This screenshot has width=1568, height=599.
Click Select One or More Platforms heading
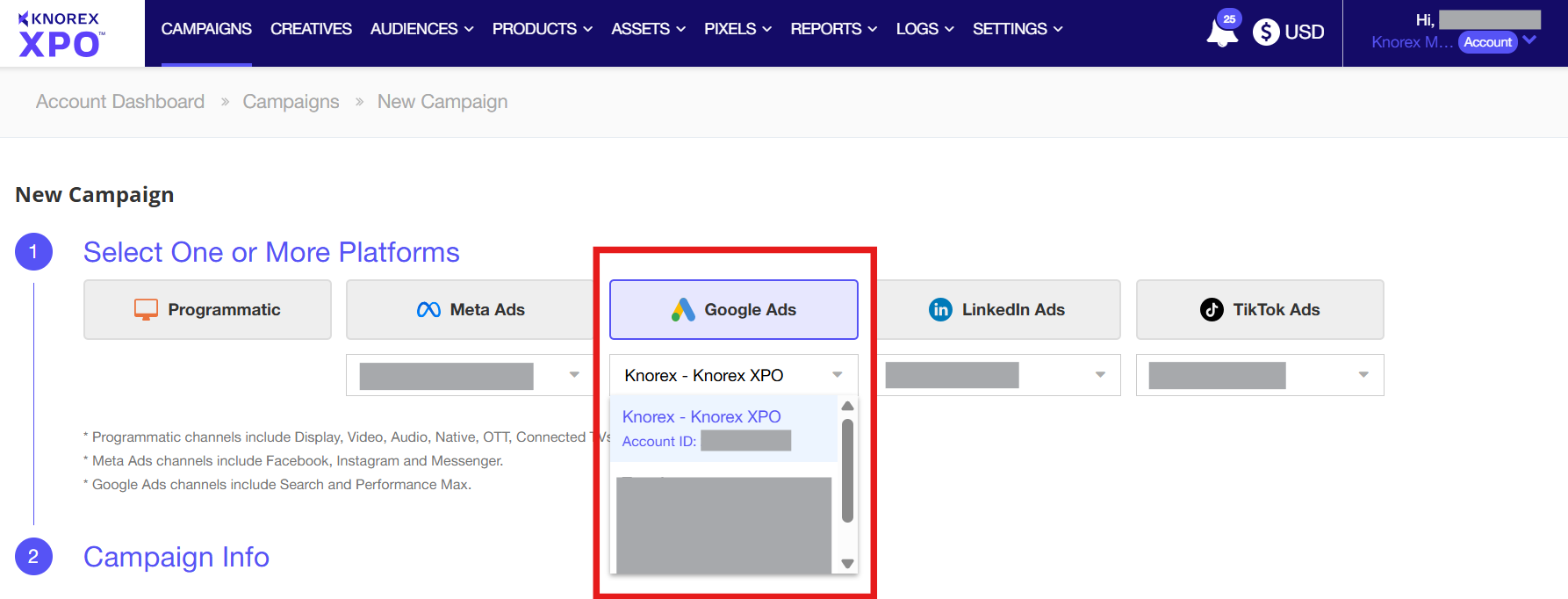(x=271, y=252)
